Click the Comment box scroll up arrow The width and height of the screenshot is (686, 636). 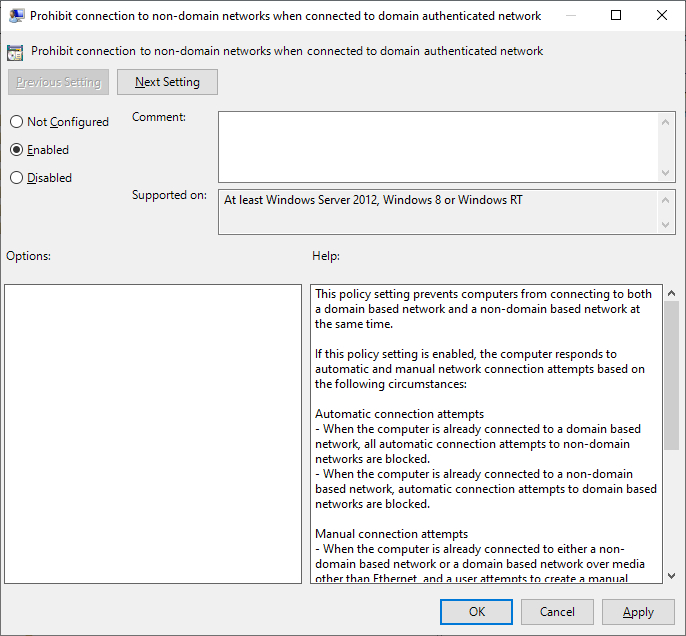coord(665,122)
